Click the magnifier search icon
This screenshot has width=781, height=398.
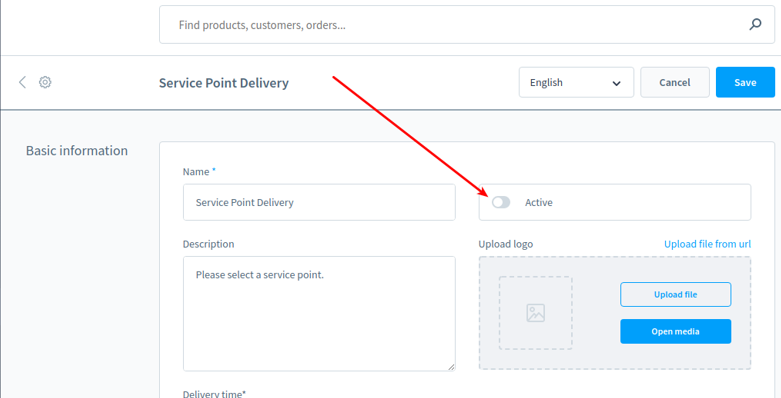click(755, 24)
